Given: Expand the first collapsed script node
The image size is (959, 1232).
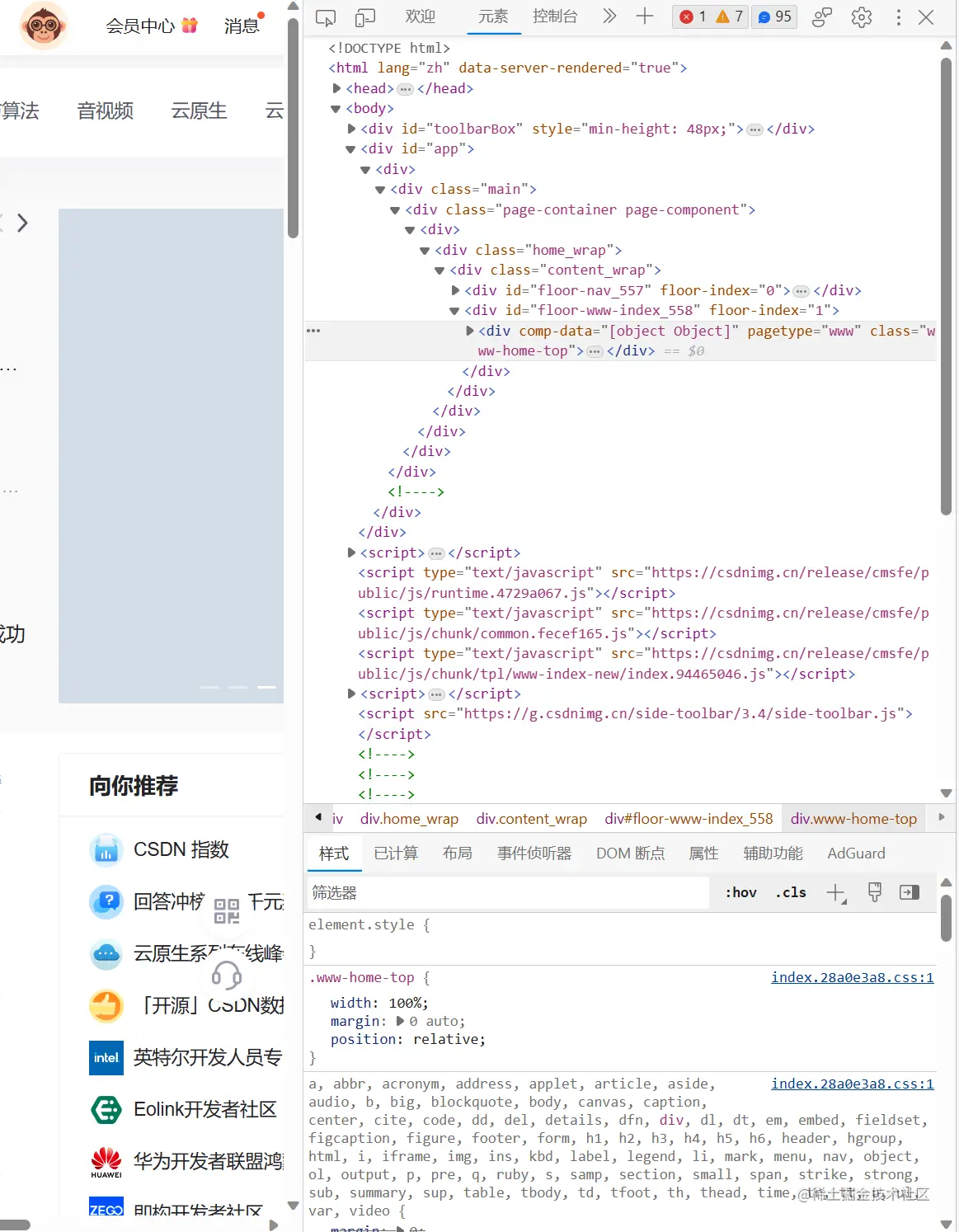Looking at the screenshot, I should click(351, 553).
